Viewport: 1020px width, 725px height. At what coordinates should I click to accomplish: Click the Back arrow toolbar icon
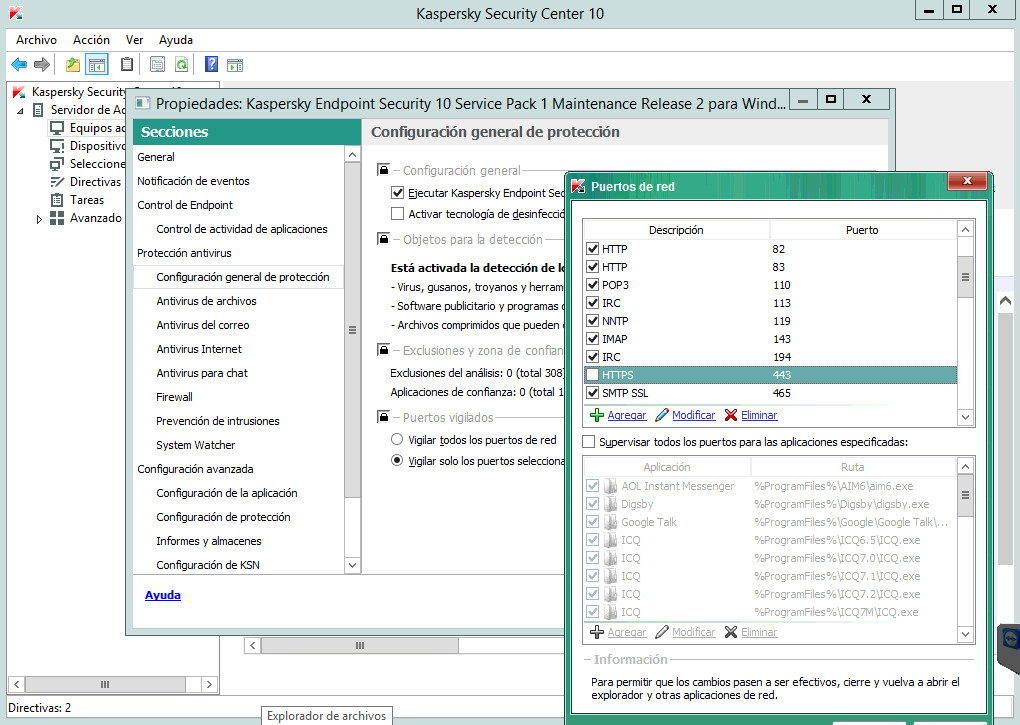[19, 65]
